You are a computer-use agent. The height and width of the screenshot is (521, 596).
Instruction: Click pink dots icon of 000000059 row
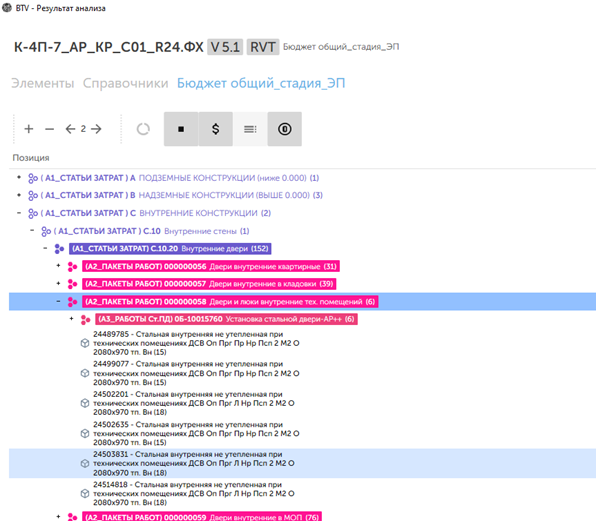72,517
